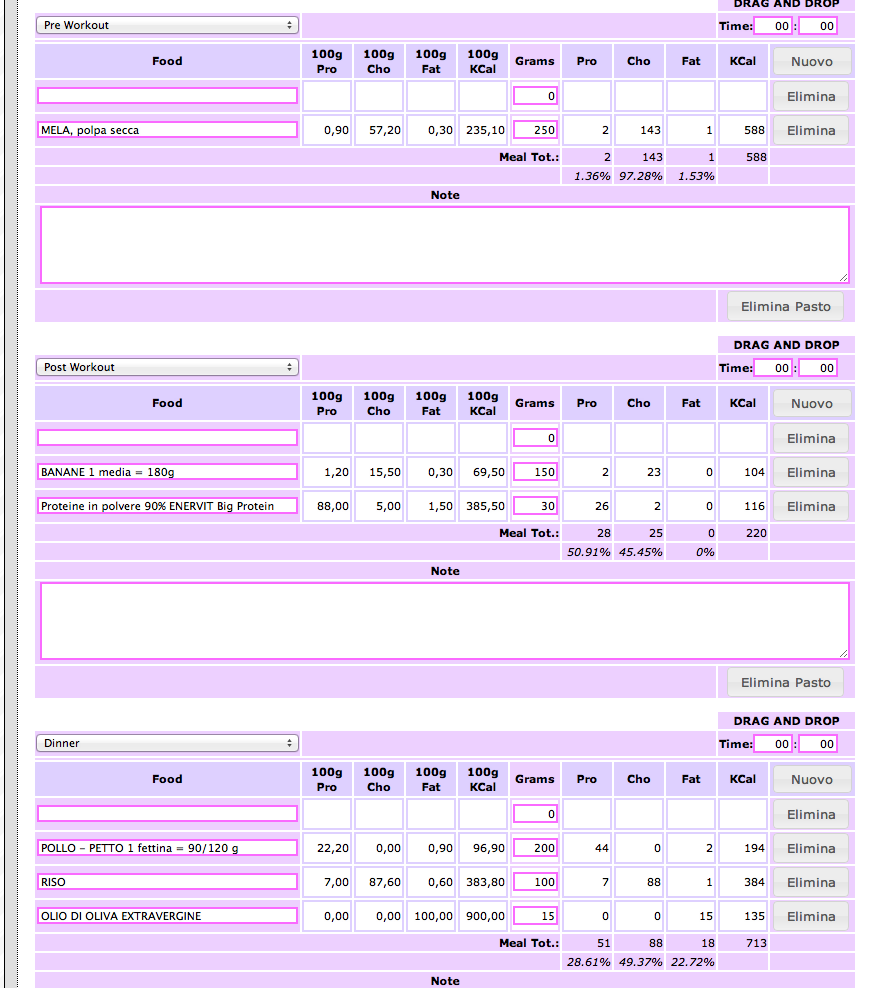Focus the BANANE 1 media food field
The height and width of the screenshot is (988, 870).
click(167, 472)
